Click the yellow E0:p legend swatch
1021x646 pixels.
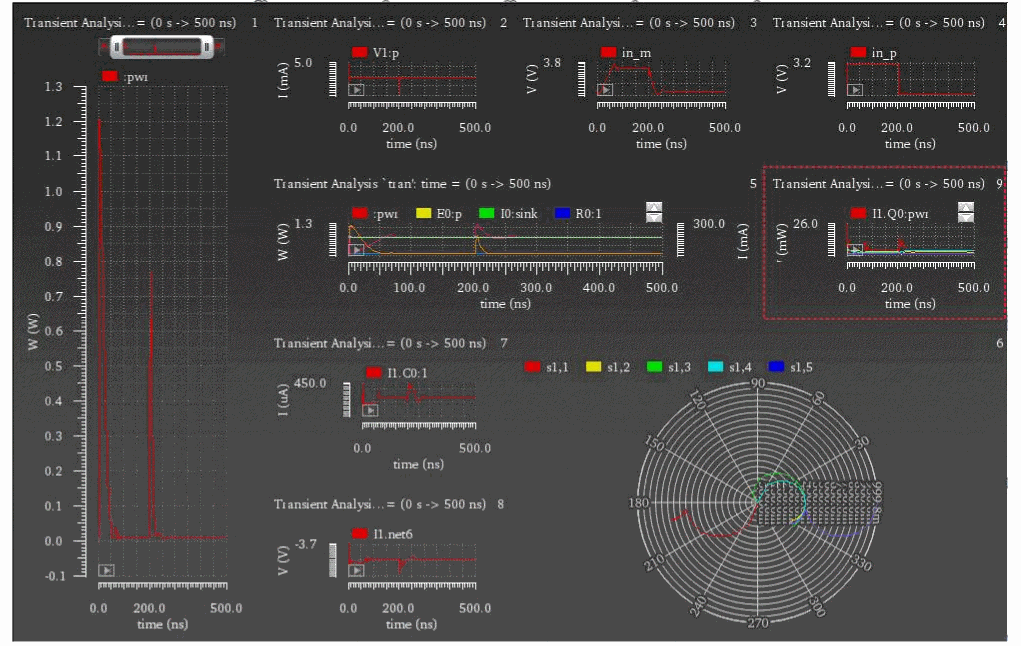point(422,213)
